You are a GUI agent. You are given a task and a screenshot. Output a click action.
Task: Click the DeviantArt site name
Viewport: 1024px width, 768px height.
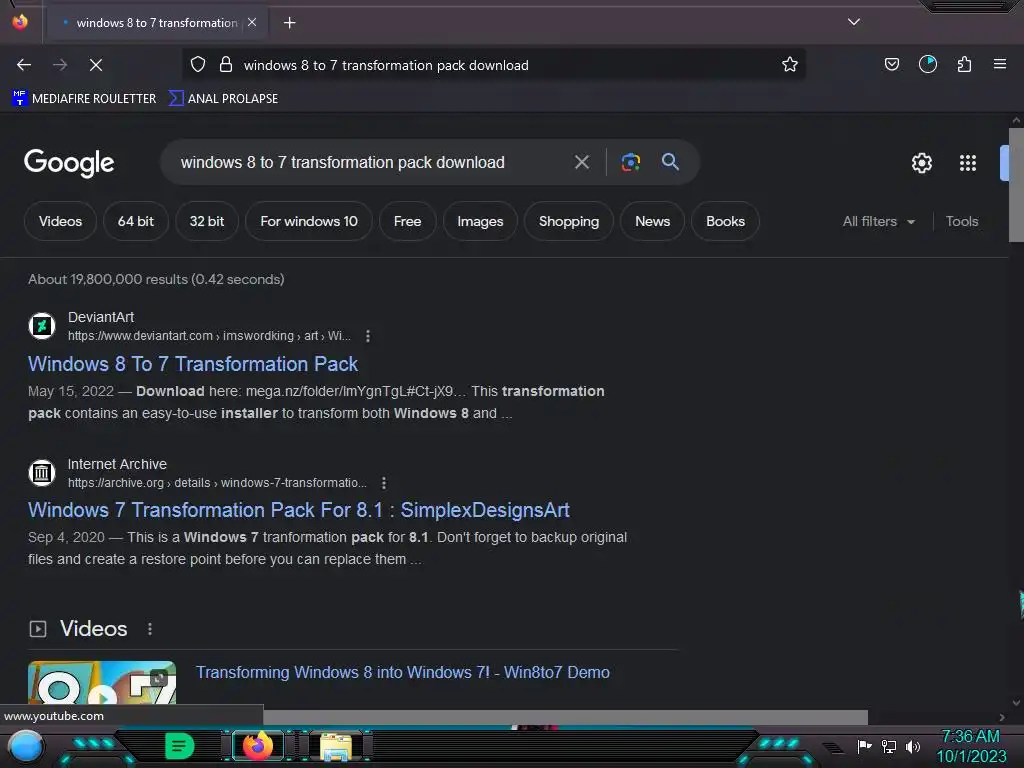(101, 317)
